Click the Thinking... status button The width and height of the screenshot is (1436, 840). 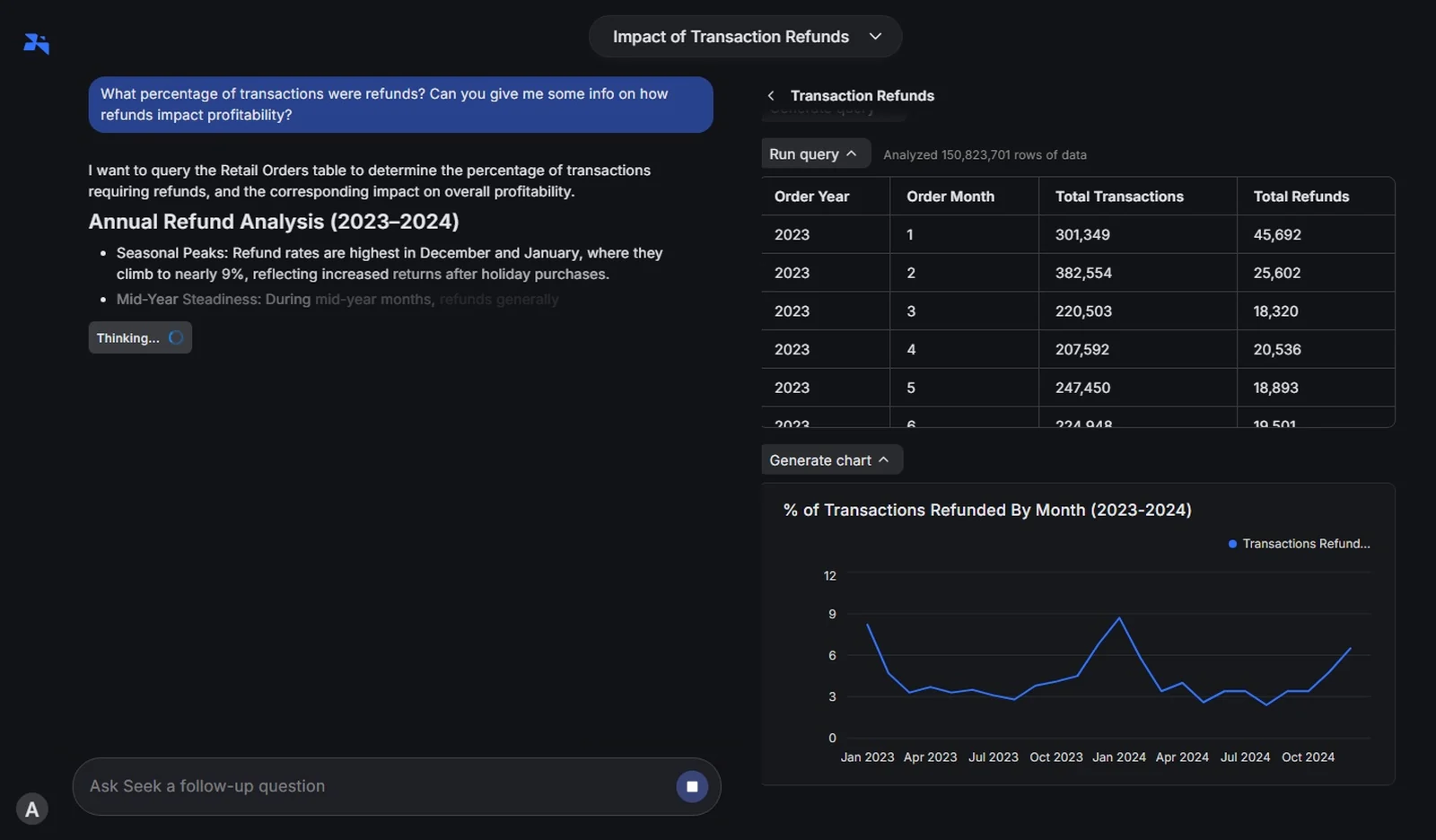pyautogui.click(x=140, y=337)
